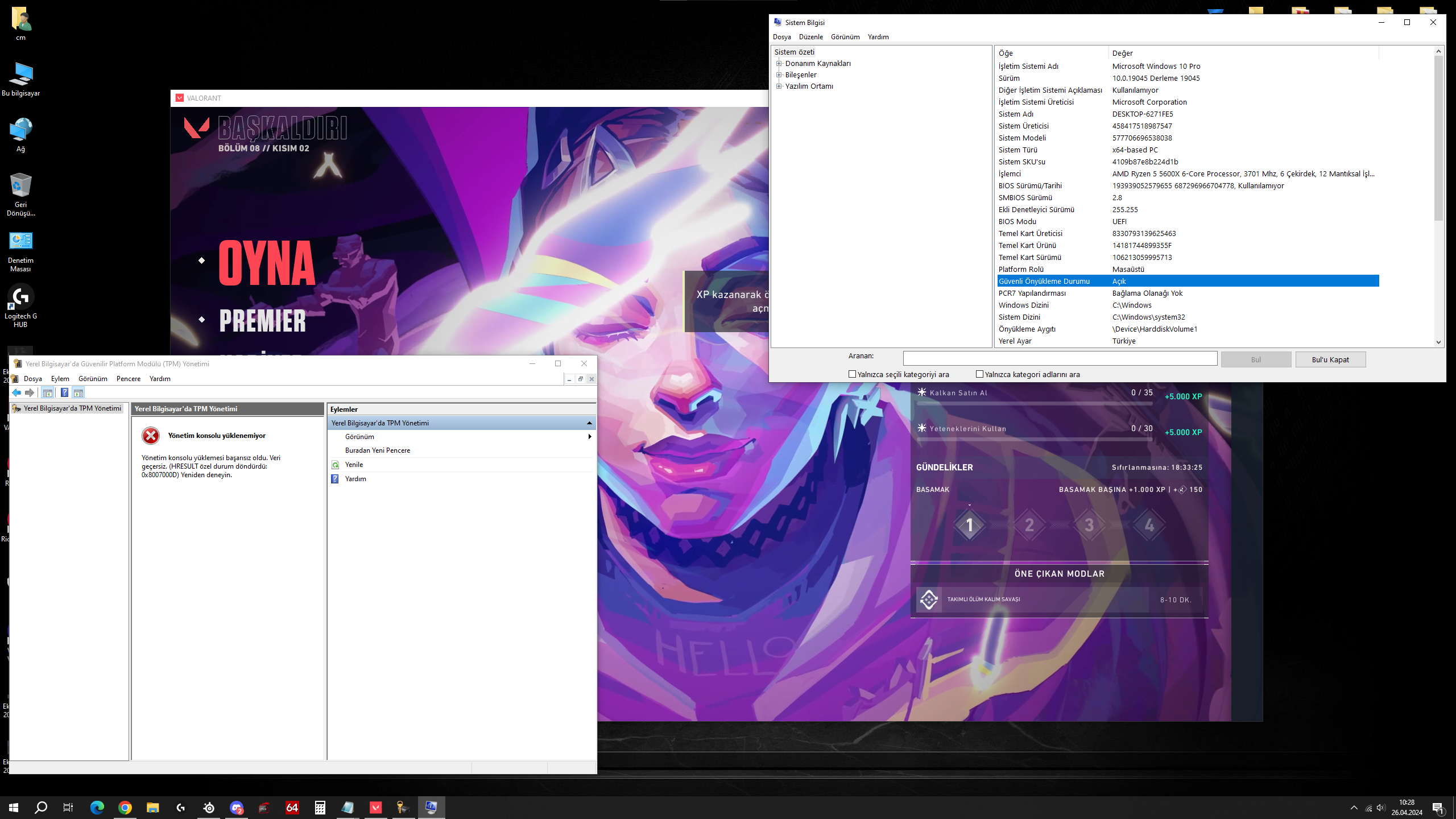Switch to Google Chrome on taskbar
This screenshot has height=819, width=1456.
125,807
